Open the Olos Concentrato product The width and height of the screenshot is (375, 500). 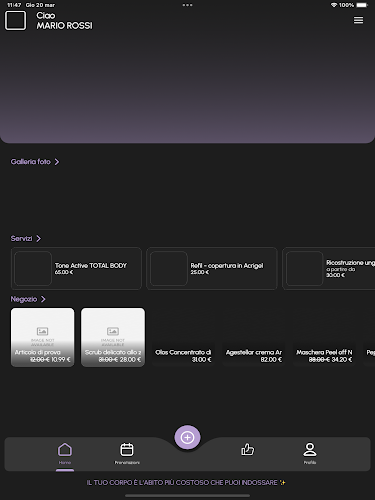[x=183, y=355]
